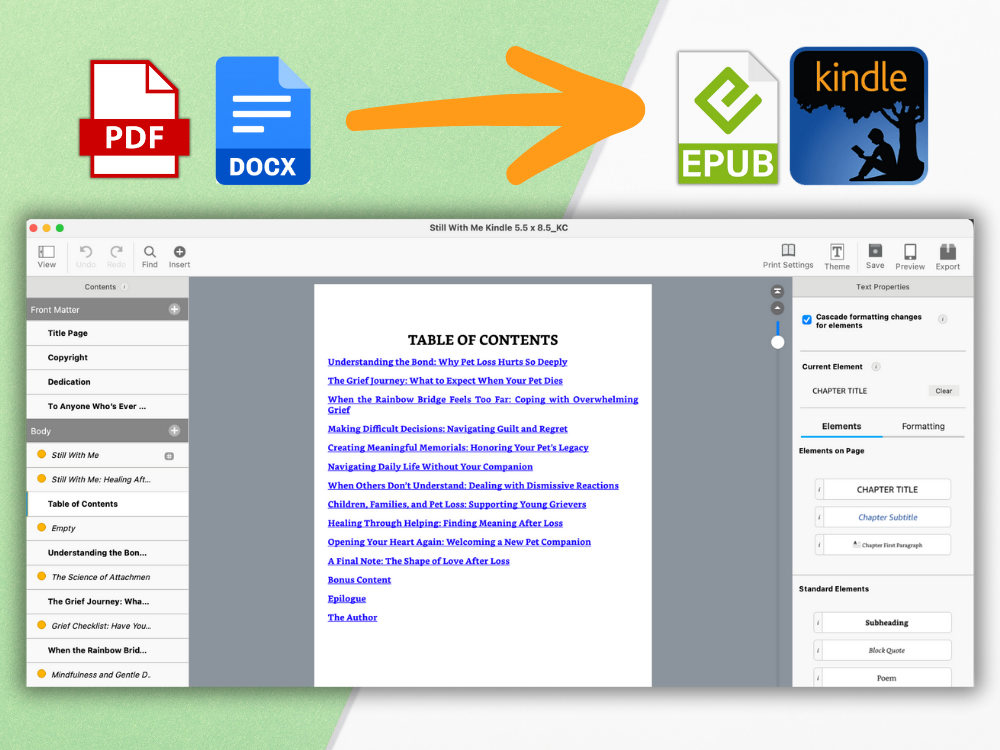Follow 'Understanding the Bond' contents link
Viewport: 1000px width, 750px height.
click(447, 362)
